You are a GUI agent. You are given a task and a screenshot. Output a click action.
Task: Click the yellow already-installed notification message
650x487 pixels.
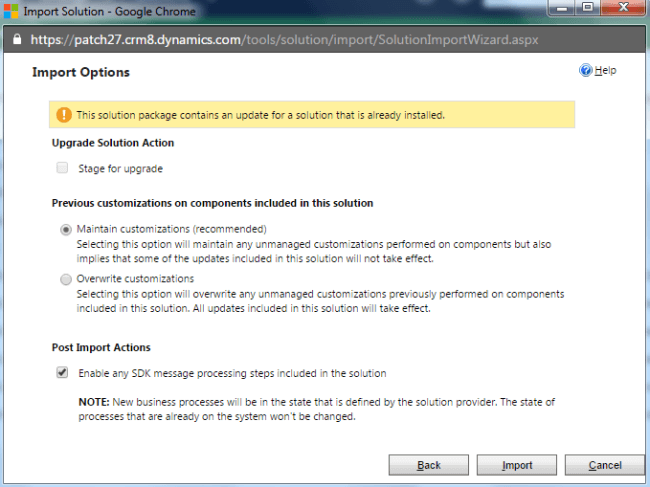pos(260,114)
